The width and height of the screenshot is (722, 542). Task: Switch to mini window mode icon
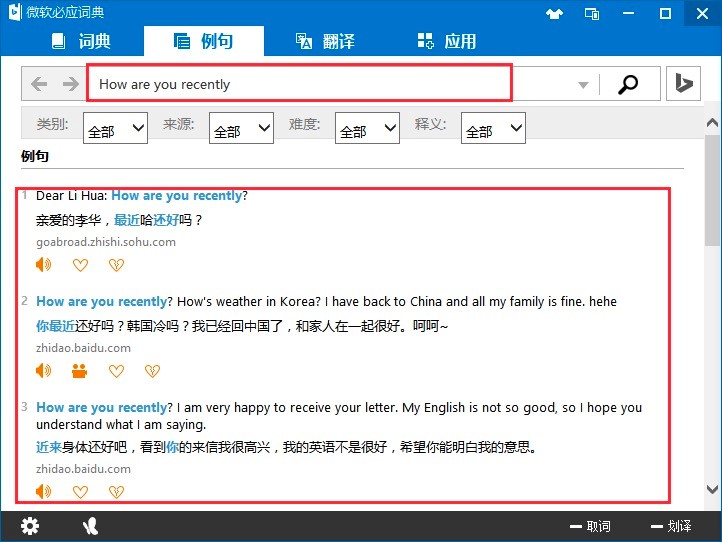tap(592, 13)
